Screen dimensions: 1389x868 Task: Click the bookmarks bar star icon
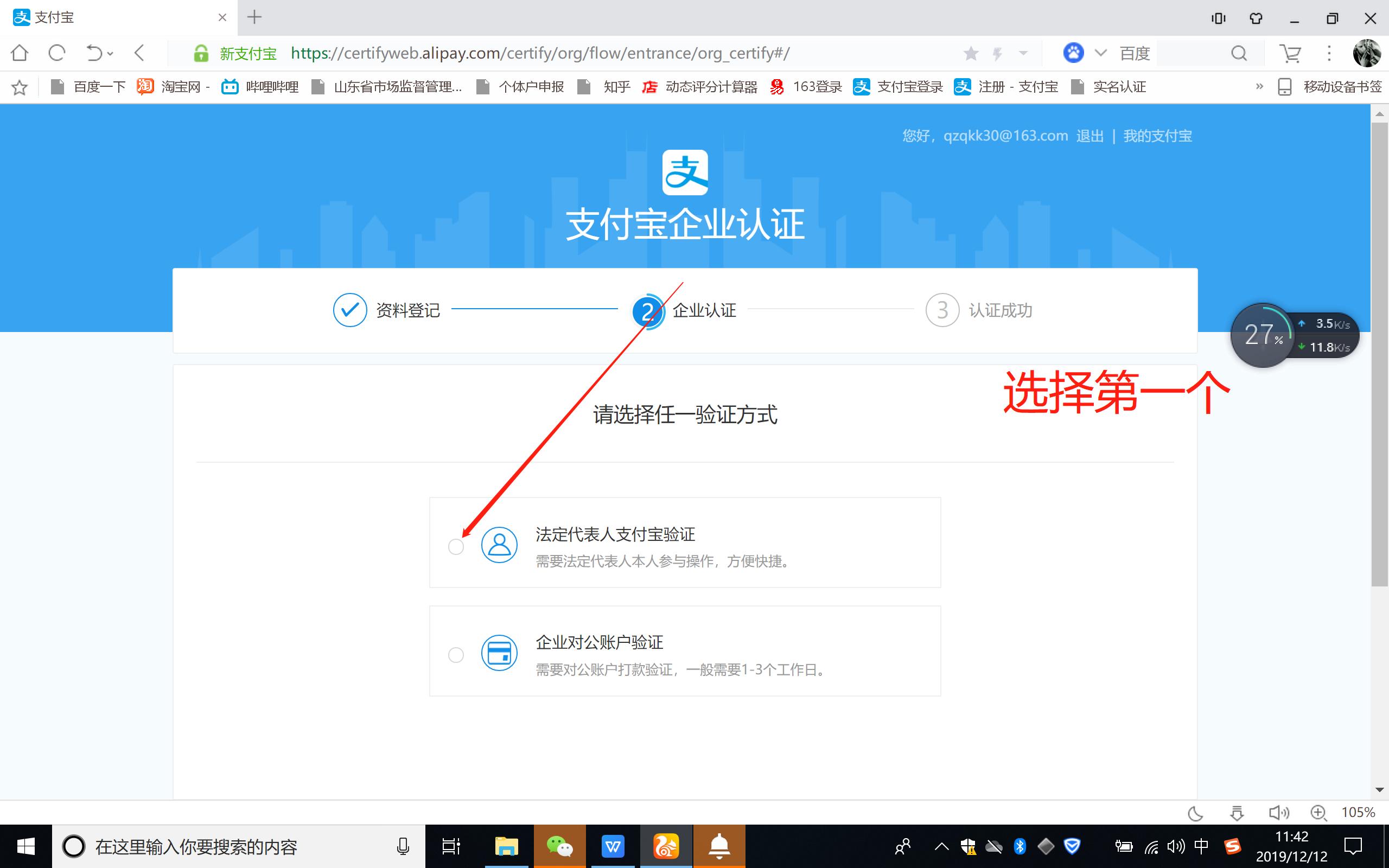coord(20,87)
